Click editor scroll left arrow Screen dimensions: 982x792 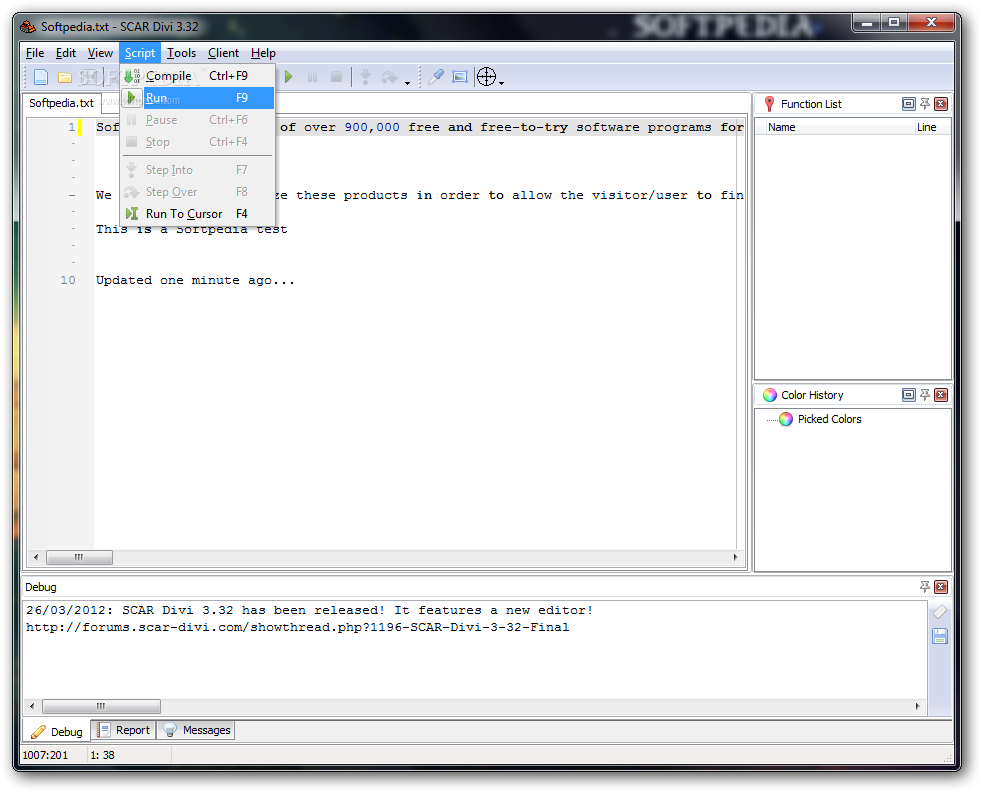pyautogui.click(x=36, y=557)
